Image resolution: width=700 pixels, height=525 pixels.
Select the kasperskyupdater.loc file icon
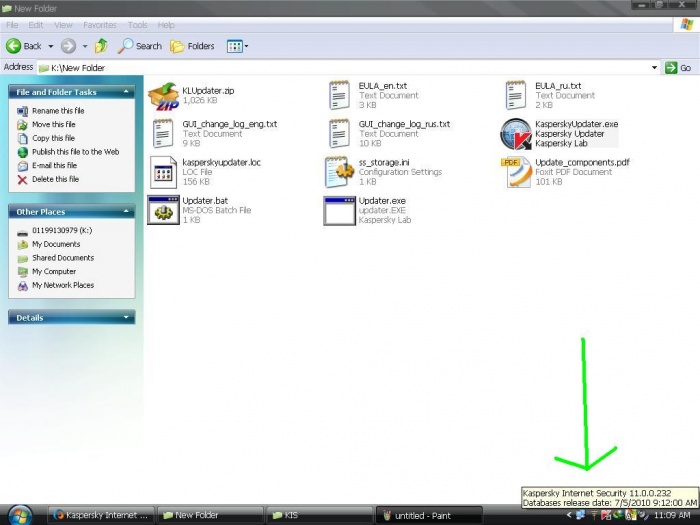pos(163,172)
